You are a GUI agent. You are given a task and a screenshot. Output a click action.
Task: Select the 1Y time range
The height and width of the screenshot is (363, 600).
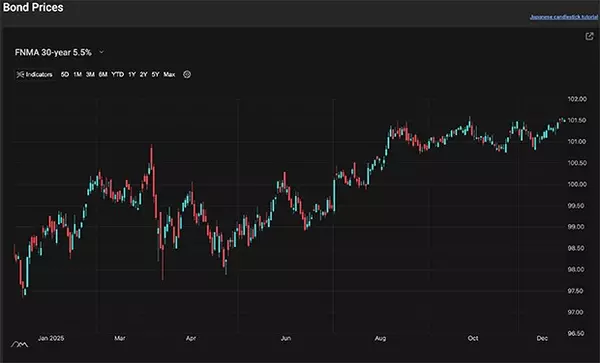pos(132,75)
